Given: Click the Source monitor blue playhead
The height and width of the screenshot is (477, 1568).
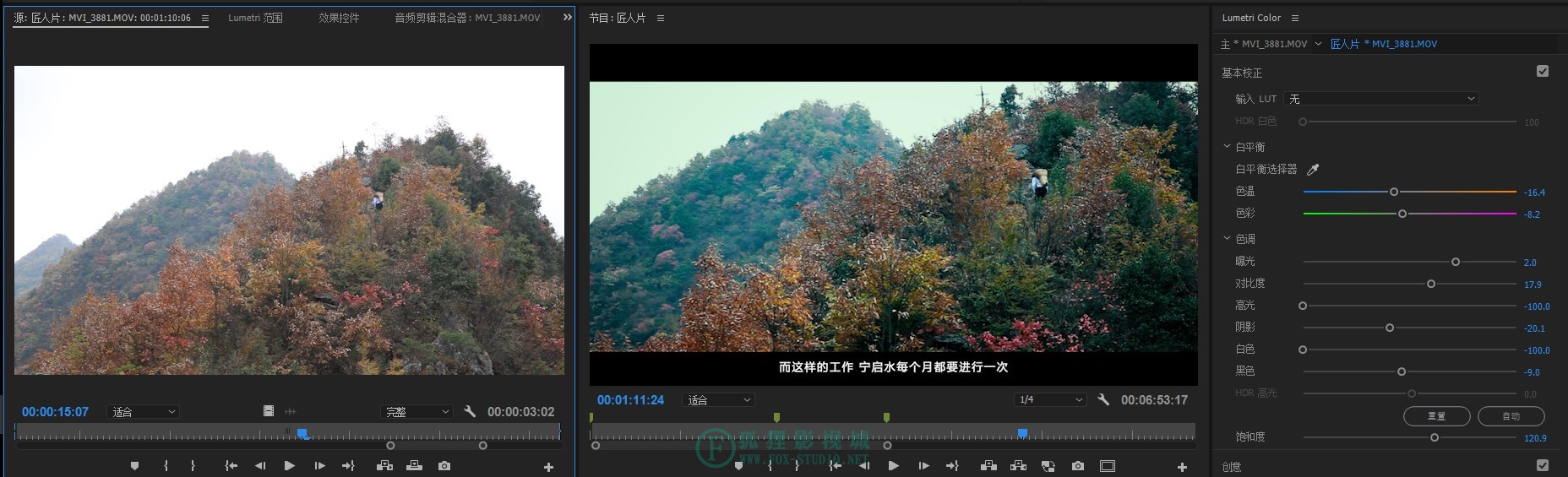Looking at the screenshot, I should coord(302,433).
